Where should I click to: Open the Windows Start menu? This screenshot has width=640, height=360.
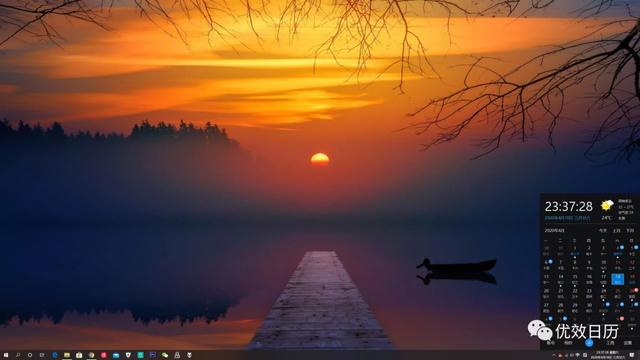pos(6,355)
